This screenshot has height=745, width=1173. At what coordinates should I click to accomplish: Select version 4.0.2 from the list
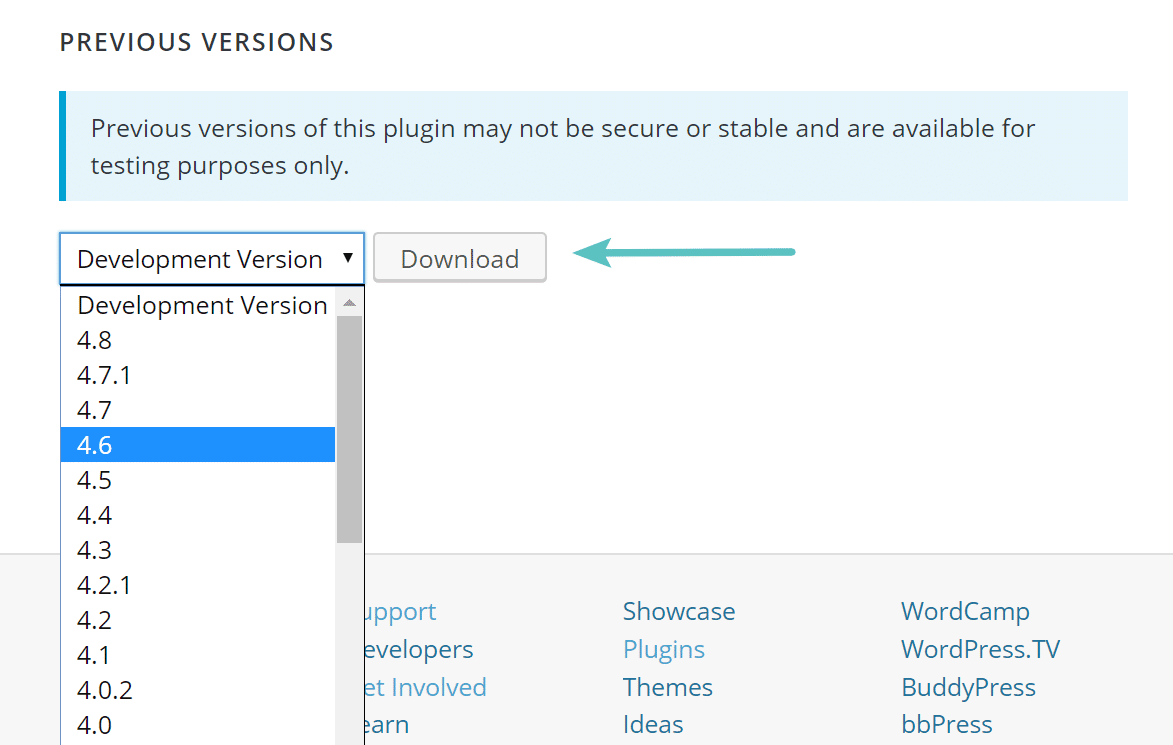click(104, 689)
